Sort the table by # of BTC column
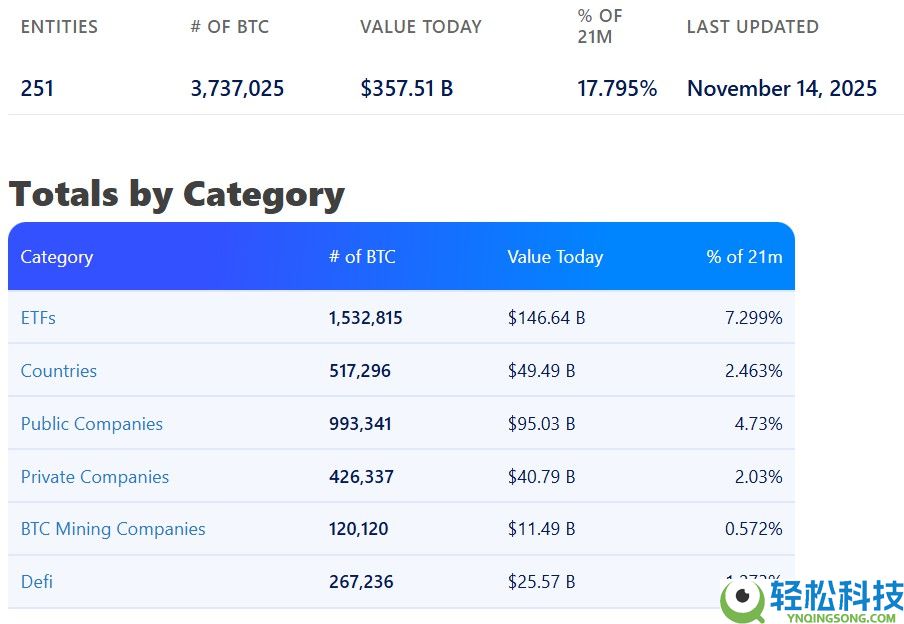 pyautogui.click(x=362, y=257)
